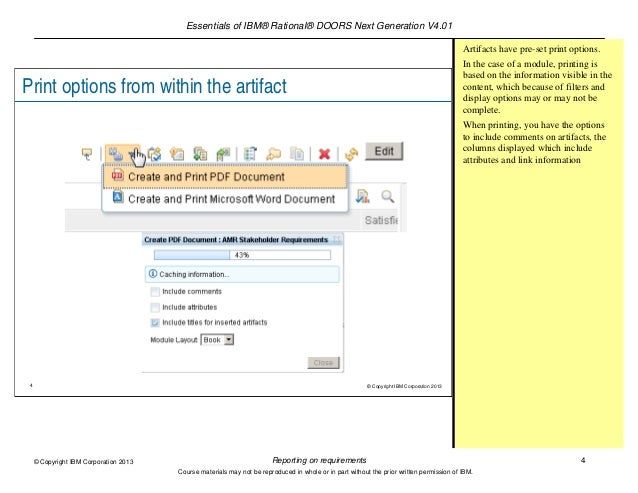
Task: Click the orange comment bubbles toolbar icon
Action: point(273,154)
